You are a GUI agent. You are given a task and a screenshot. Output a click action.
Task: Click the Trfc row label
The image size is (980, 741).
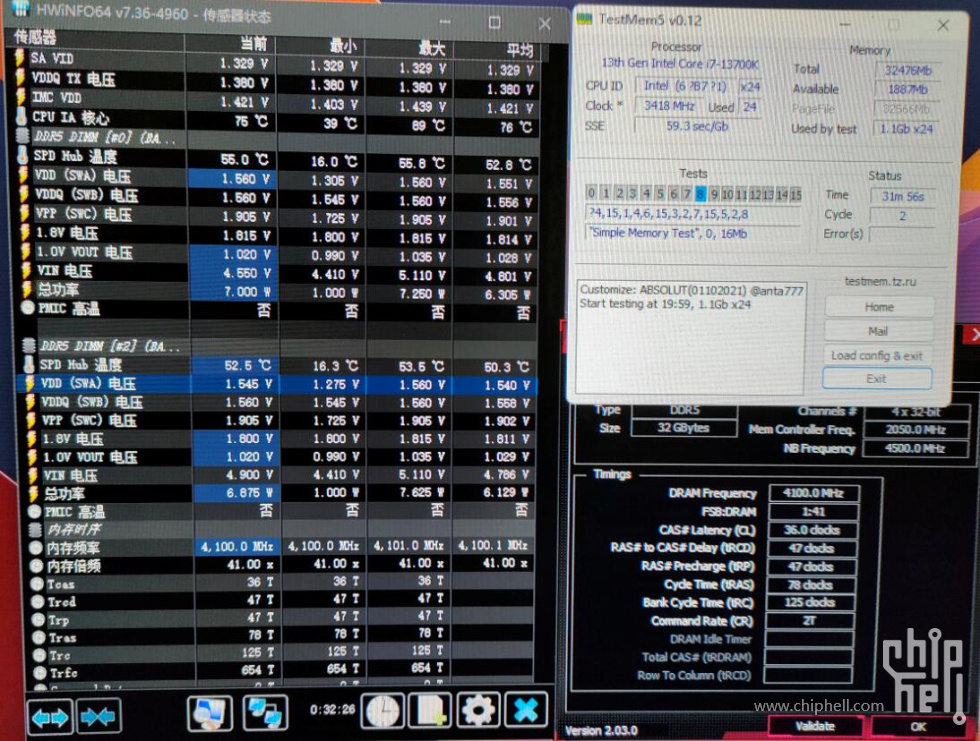(62, 673)
